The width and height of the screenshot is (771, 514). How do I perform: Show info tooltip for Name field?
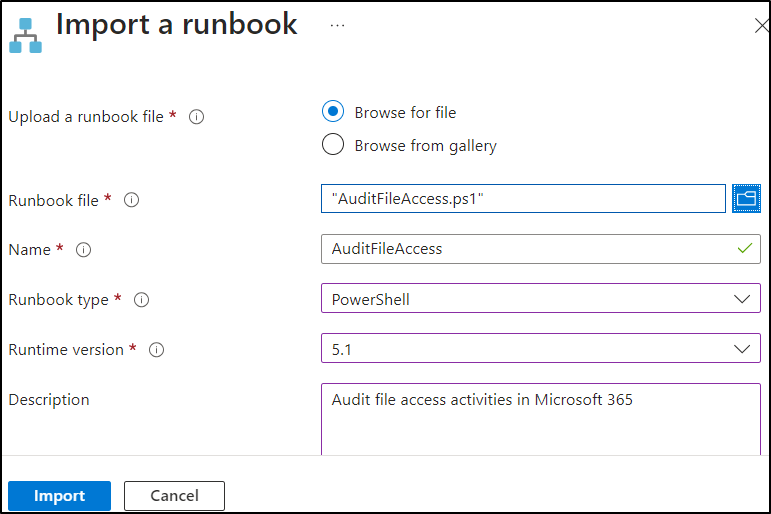[84, 250]
